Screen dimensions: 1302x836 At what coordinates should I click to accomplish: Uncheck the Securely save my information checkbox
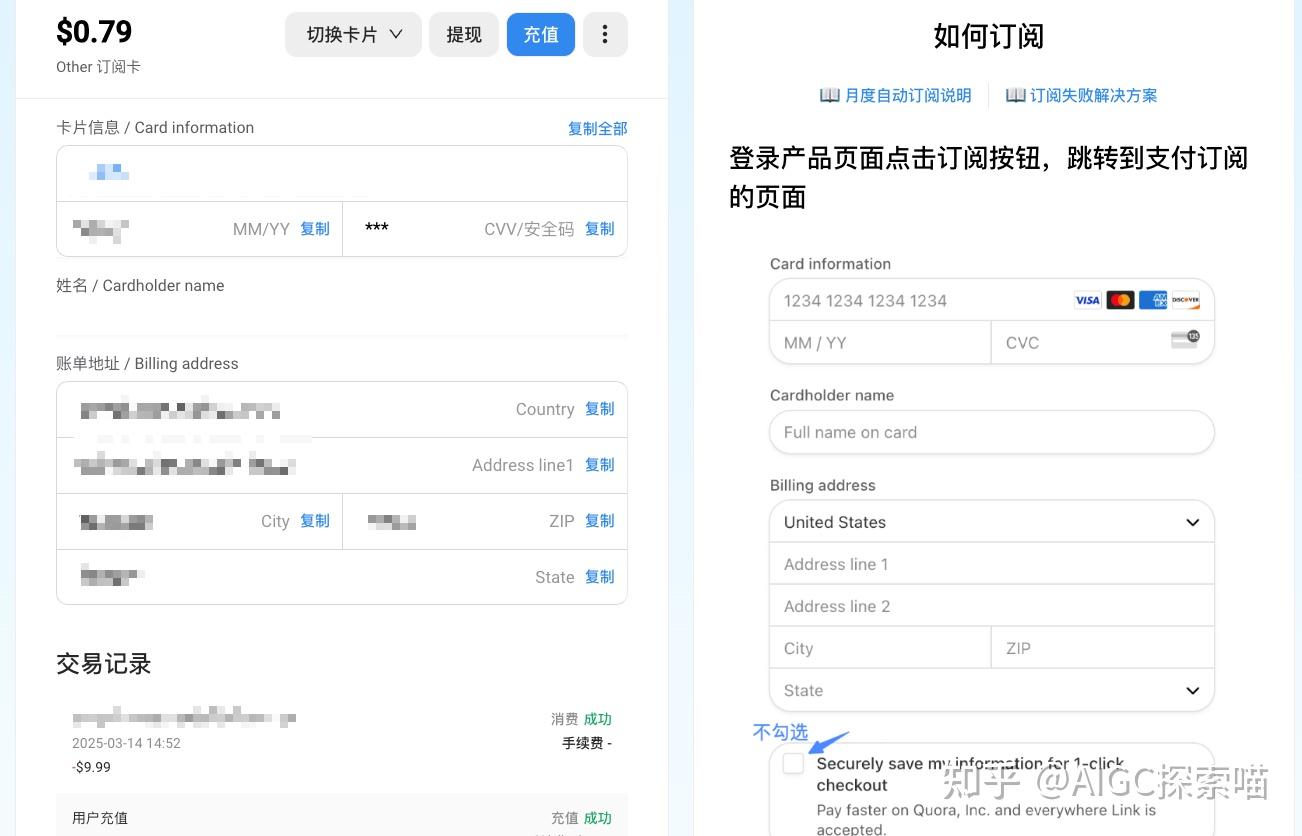(793, 763)
